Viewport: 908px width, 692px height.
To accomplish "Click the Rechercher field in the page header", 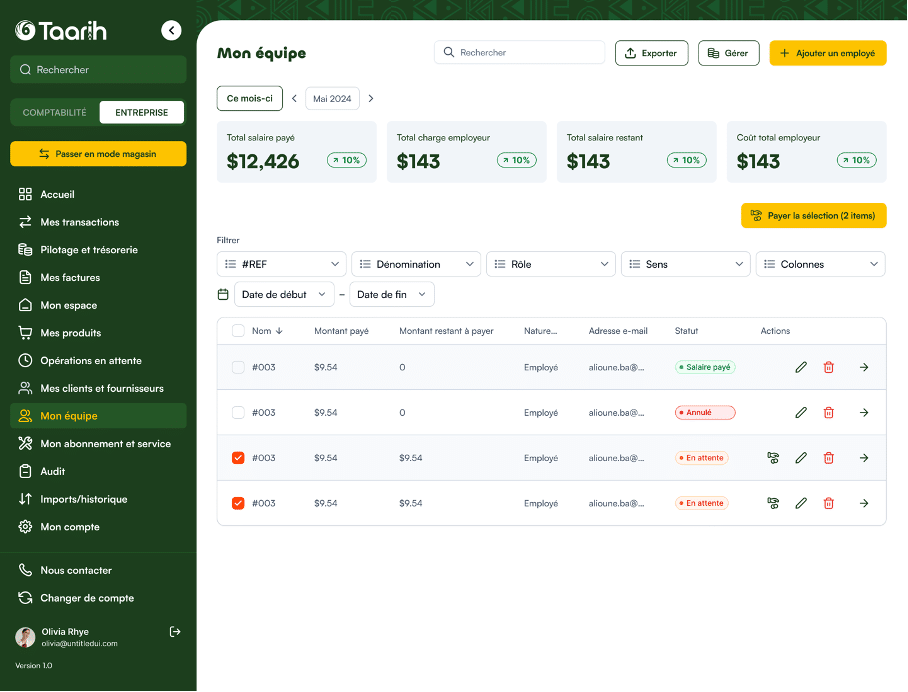I will 520,52.
